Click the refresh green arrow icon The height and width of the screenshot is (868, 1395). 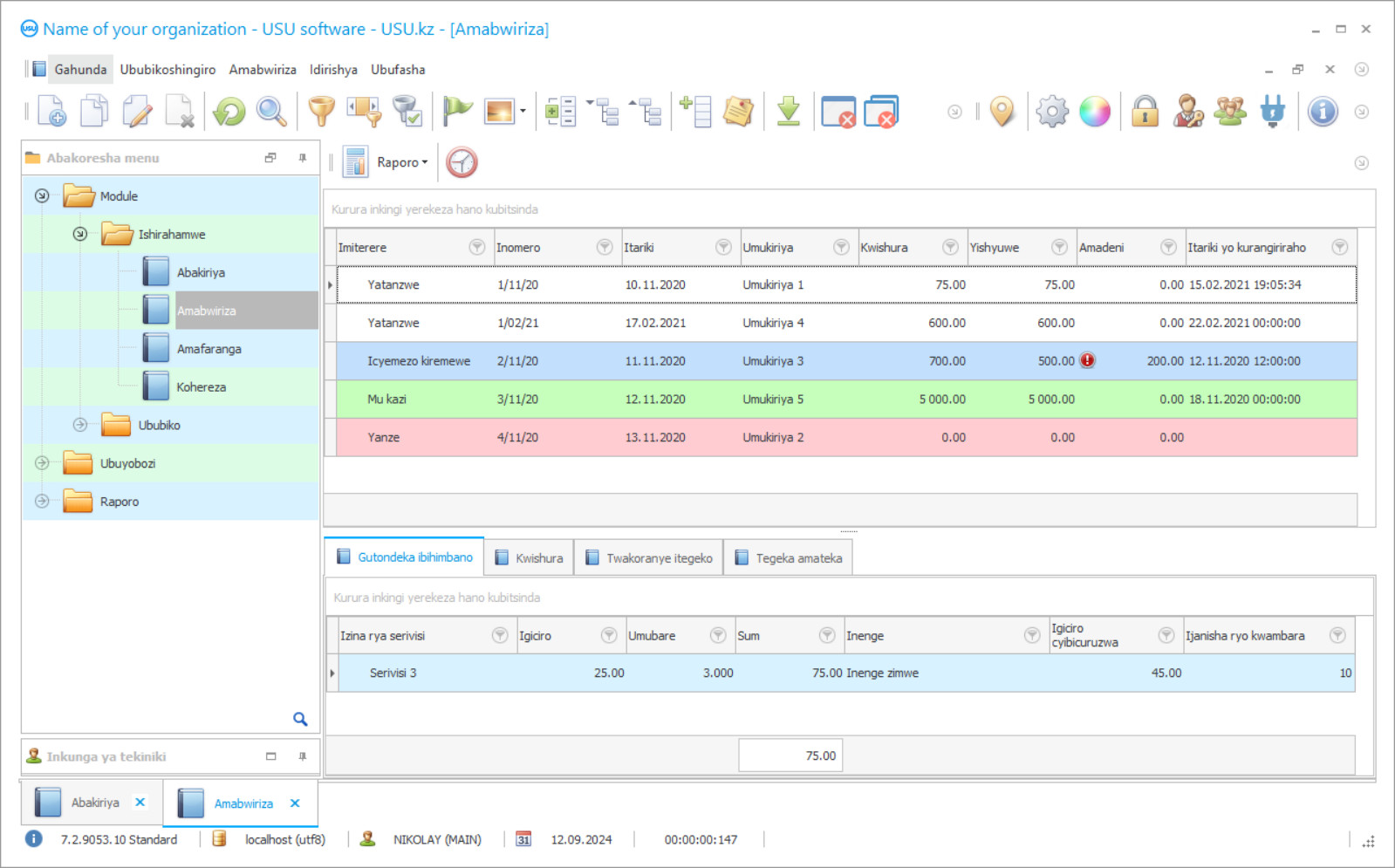(x=229, y=112)
